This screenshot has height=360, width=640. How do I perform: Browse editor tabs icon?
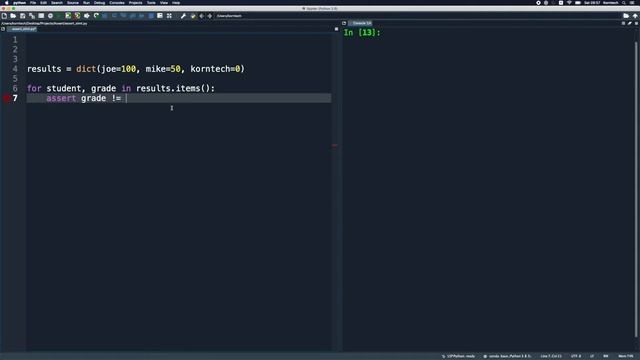click(3, 29)
